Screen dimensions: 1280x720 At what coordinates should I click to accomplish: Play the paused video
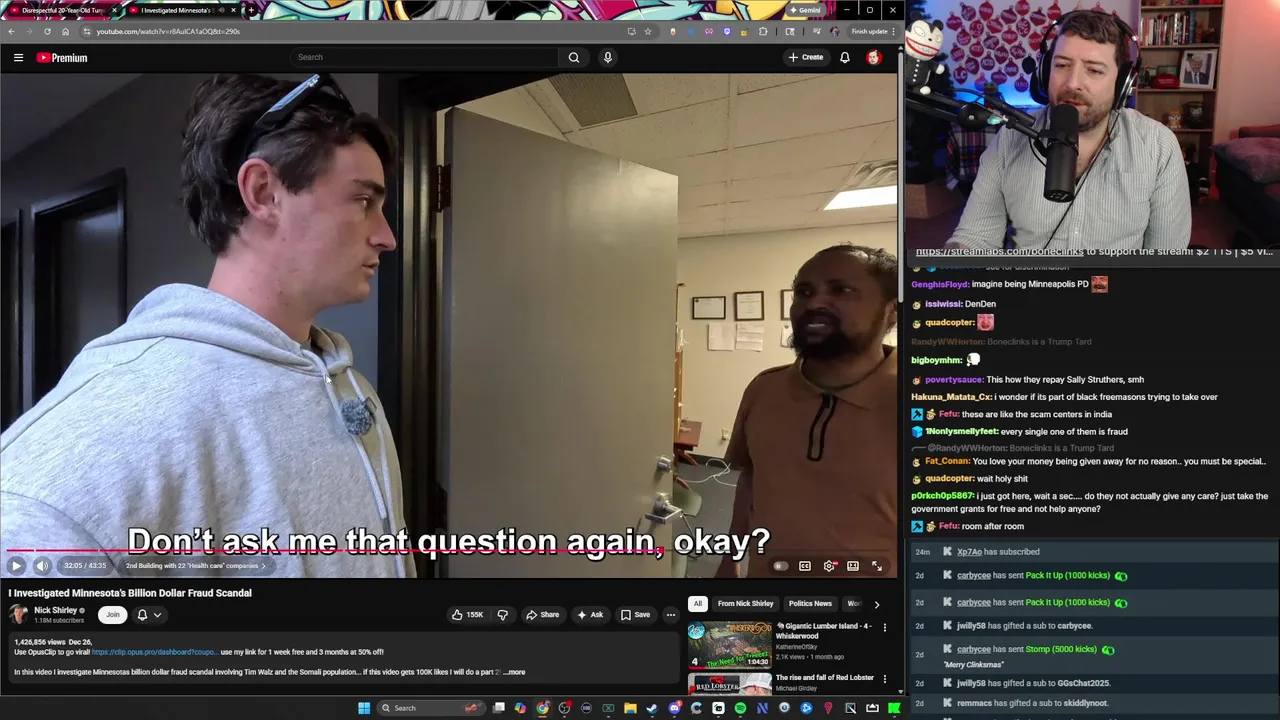[16, 566]
